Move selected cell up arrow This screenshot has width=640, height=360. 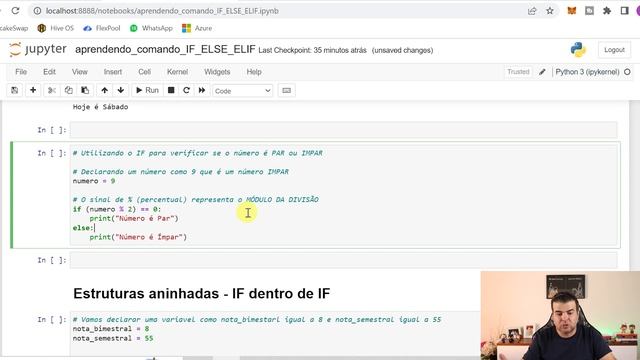point(104,90)
